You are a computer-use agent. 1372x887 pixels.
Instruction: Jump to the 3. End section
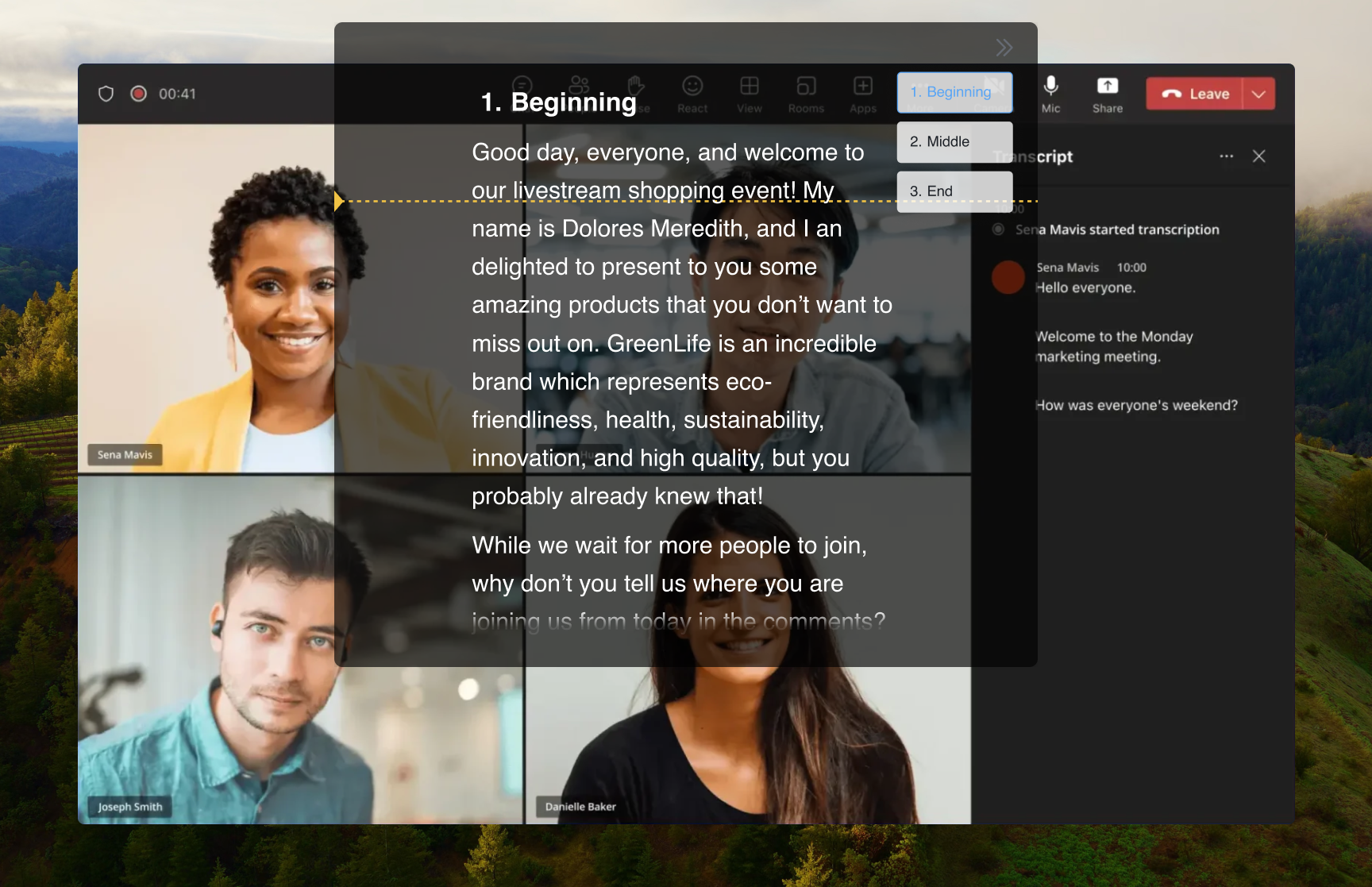click(x=955, y=191)
